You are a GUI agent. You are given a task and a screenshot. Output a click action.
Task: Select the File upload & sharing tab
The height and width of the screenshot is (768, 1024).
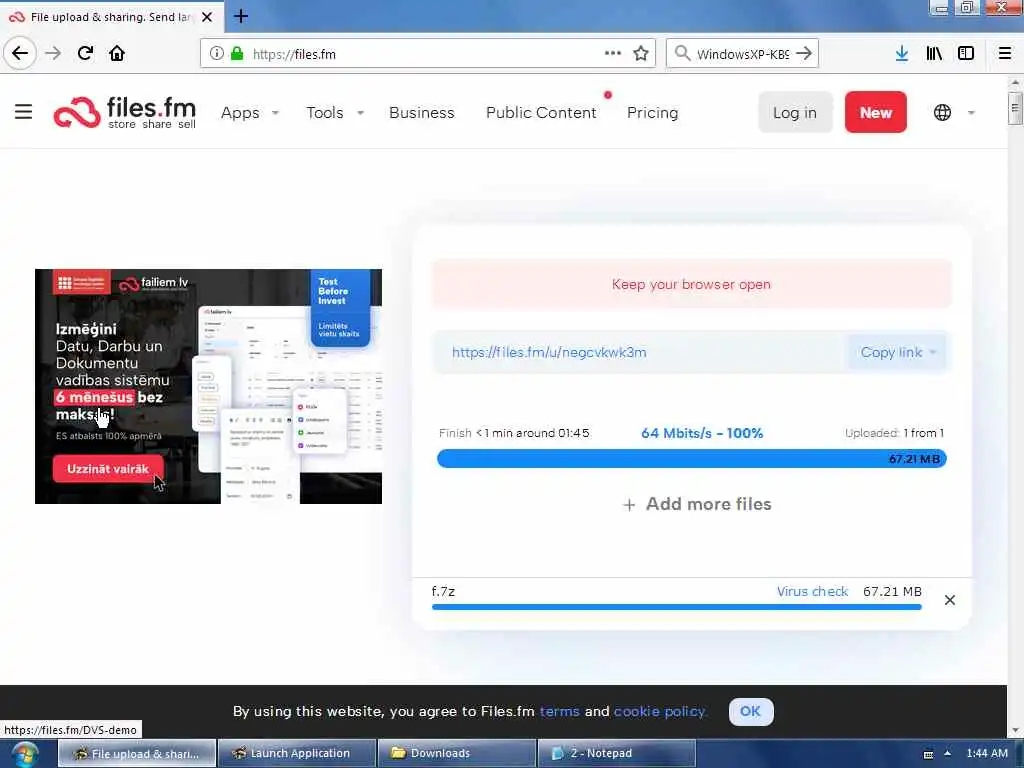pyautogui.click(x=112, y=17)
